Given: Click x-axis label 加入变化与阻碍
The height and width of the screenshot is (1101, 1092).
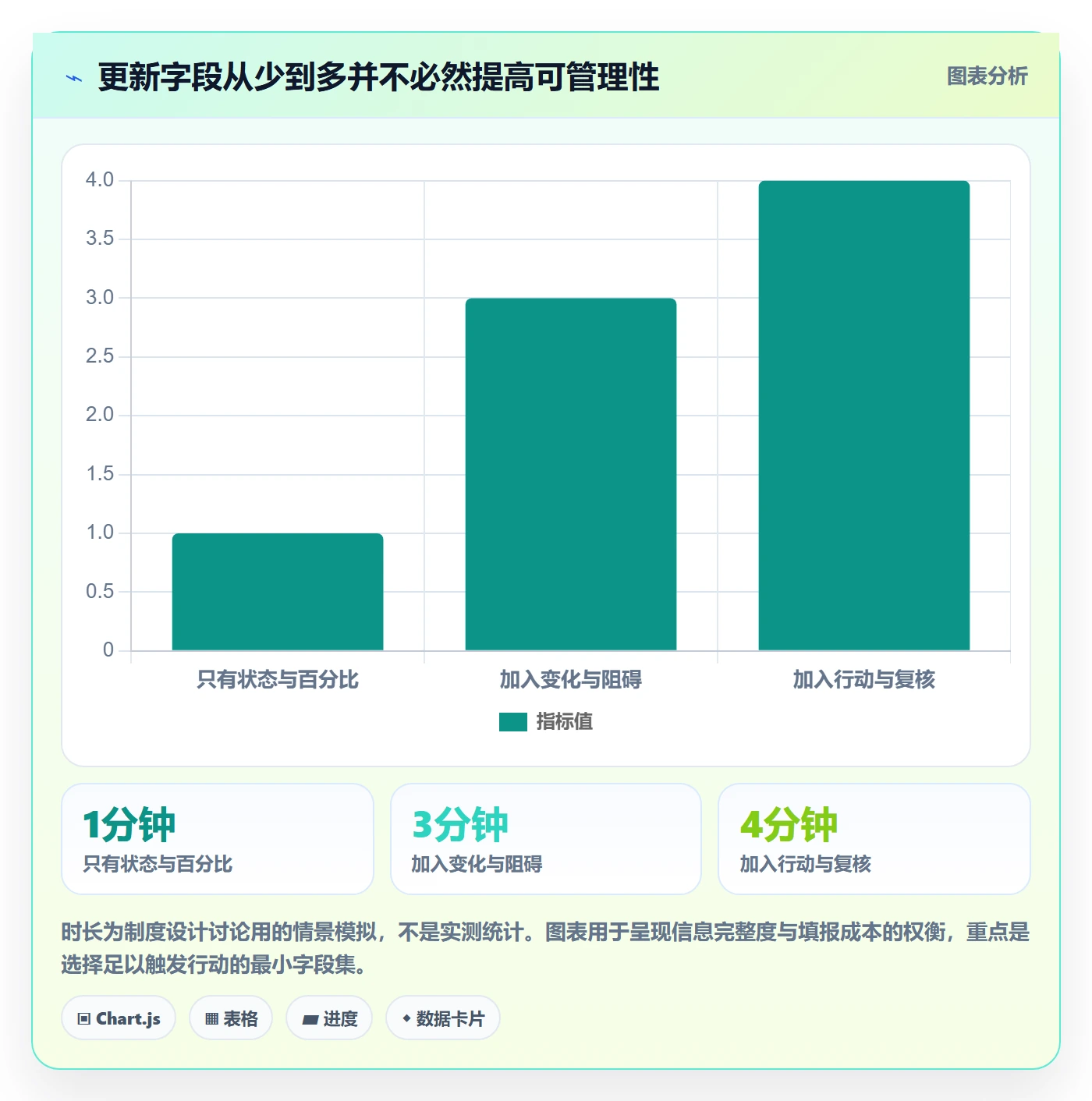Looking at the screenshot, I should 571,680.
